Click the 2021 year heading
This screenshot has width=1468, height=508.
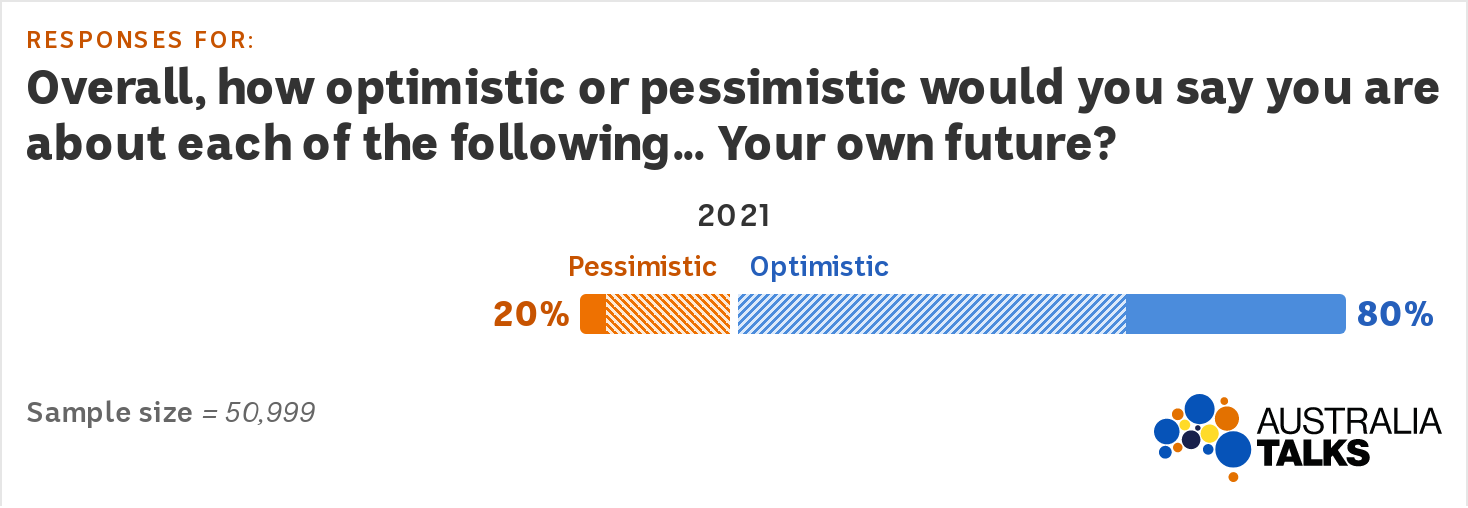tap(734, 216)
